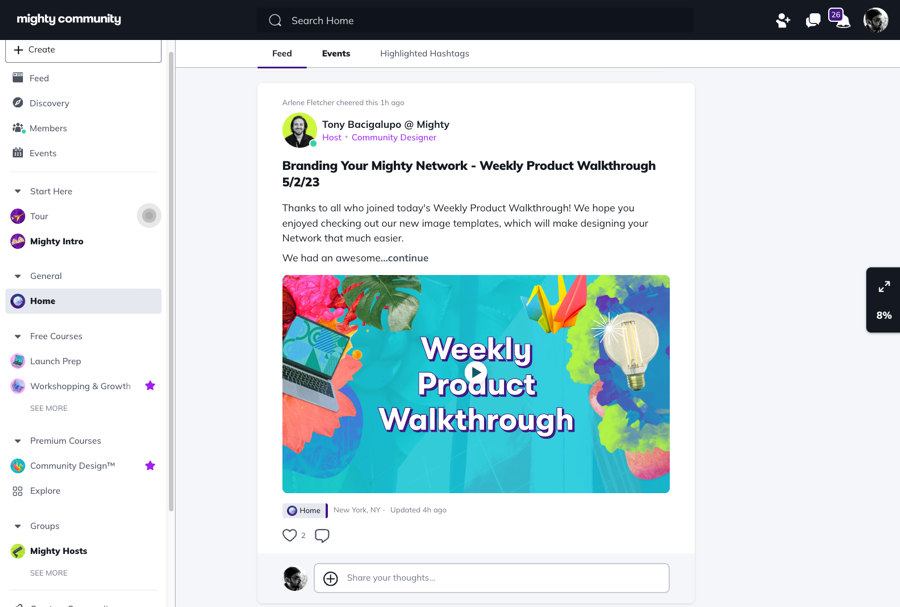Click the plus icon in Share your thoughts

pyautogui.click(x=331, y=578)
